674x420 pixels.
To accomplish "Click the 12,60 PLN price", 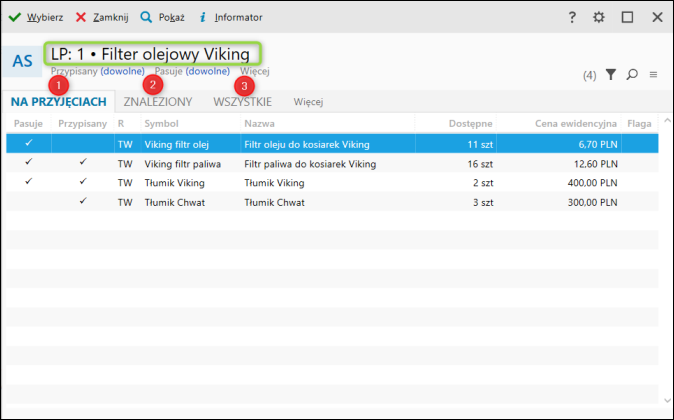I will click(596, 164).
